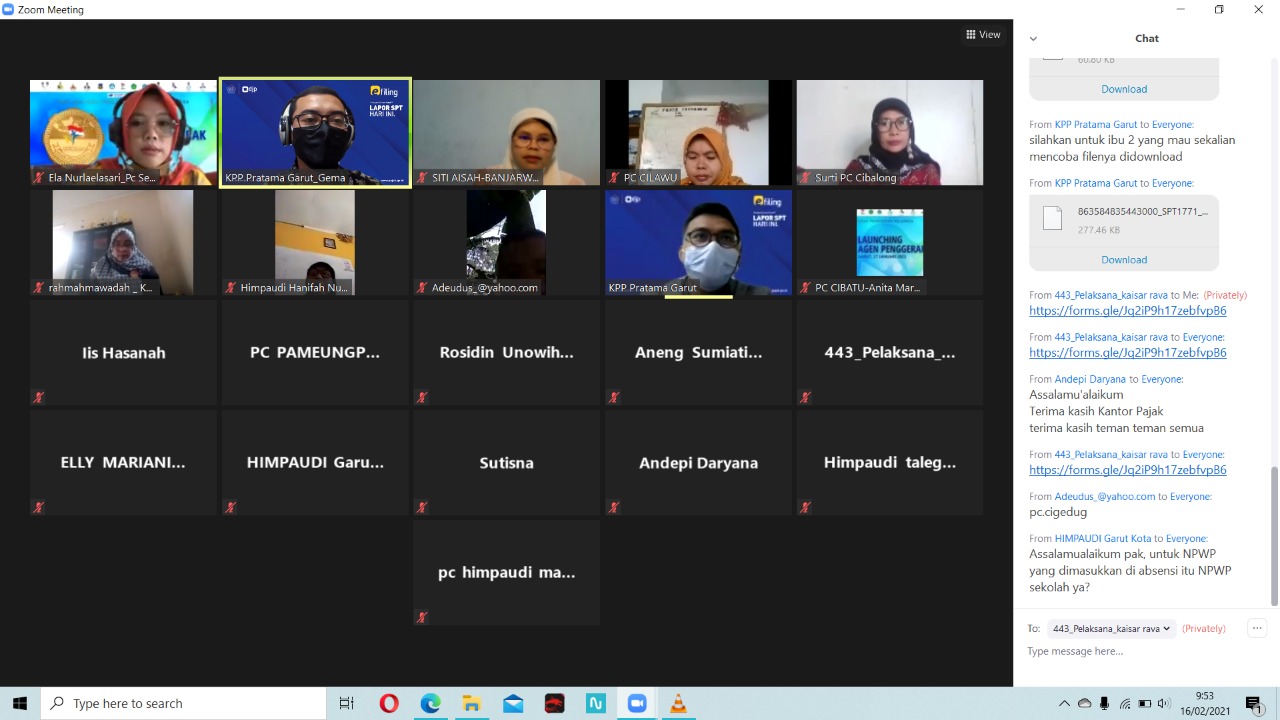Open Microsoft Edge from taskbar
Image resolution: width=1280 pixels, height=720 pixels.
pyautogui.click(x=430, y=704)
